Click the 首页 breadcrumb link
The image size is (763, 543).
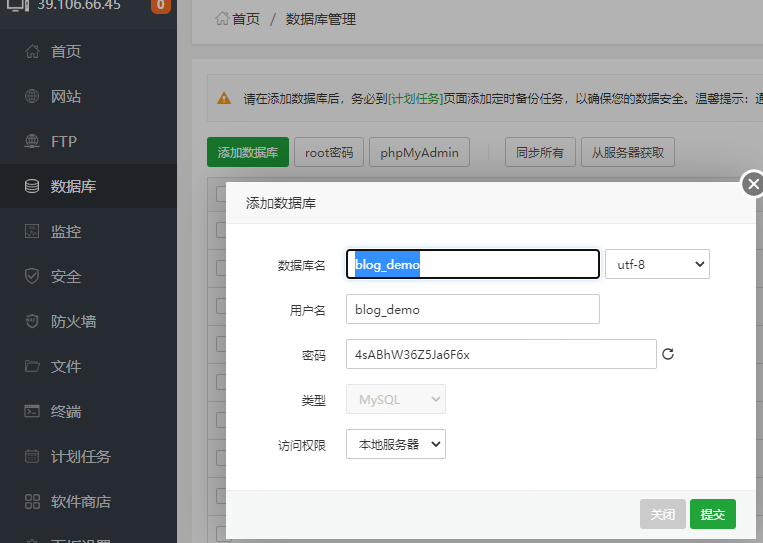(x=246, y=19)
